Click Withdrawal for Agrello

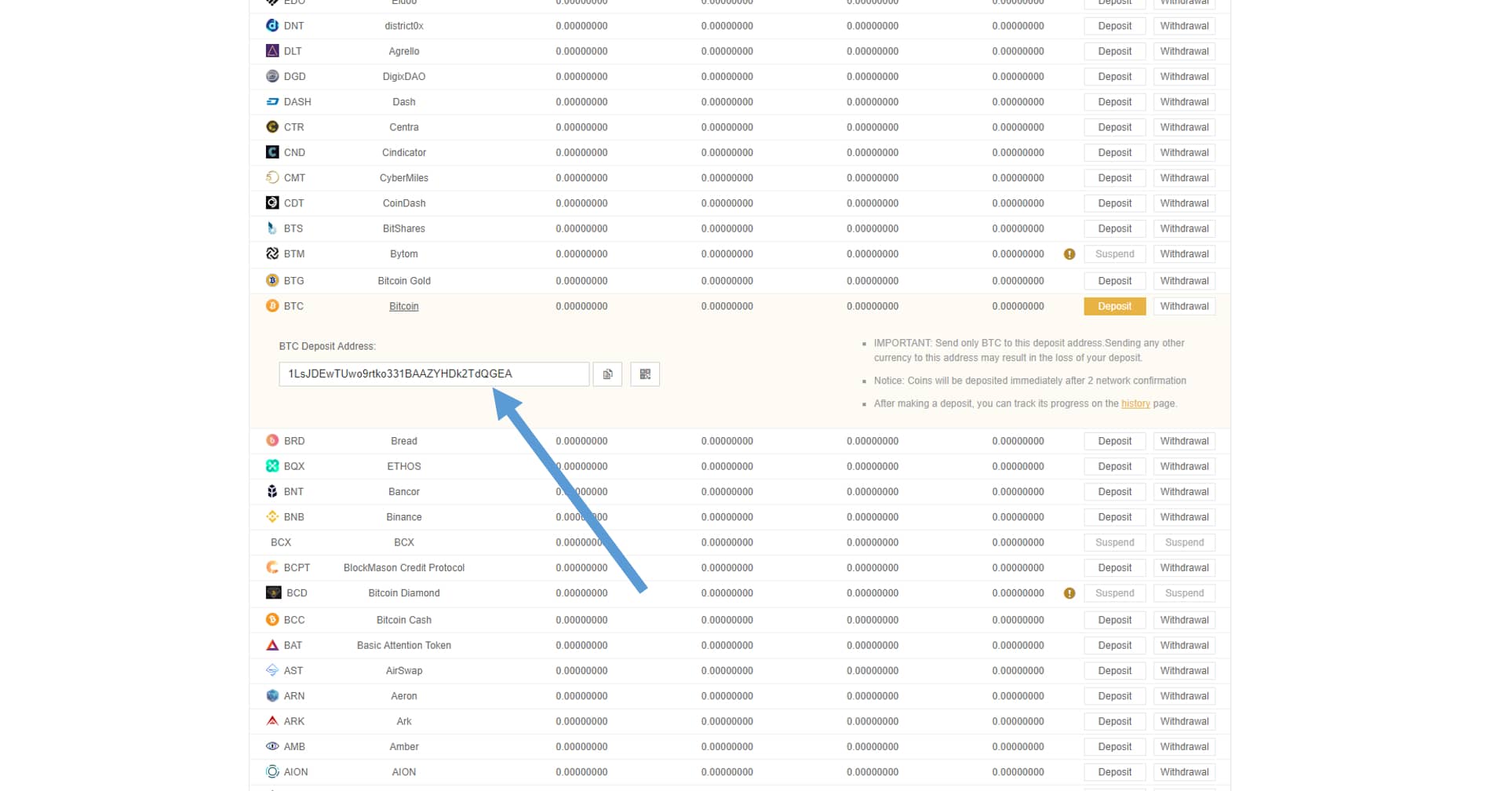coord(1185,52)
